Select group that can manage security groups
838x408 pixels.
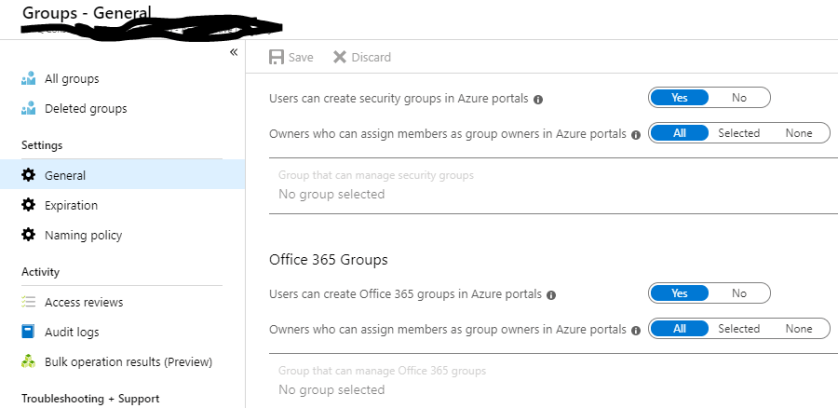point(331,194)
